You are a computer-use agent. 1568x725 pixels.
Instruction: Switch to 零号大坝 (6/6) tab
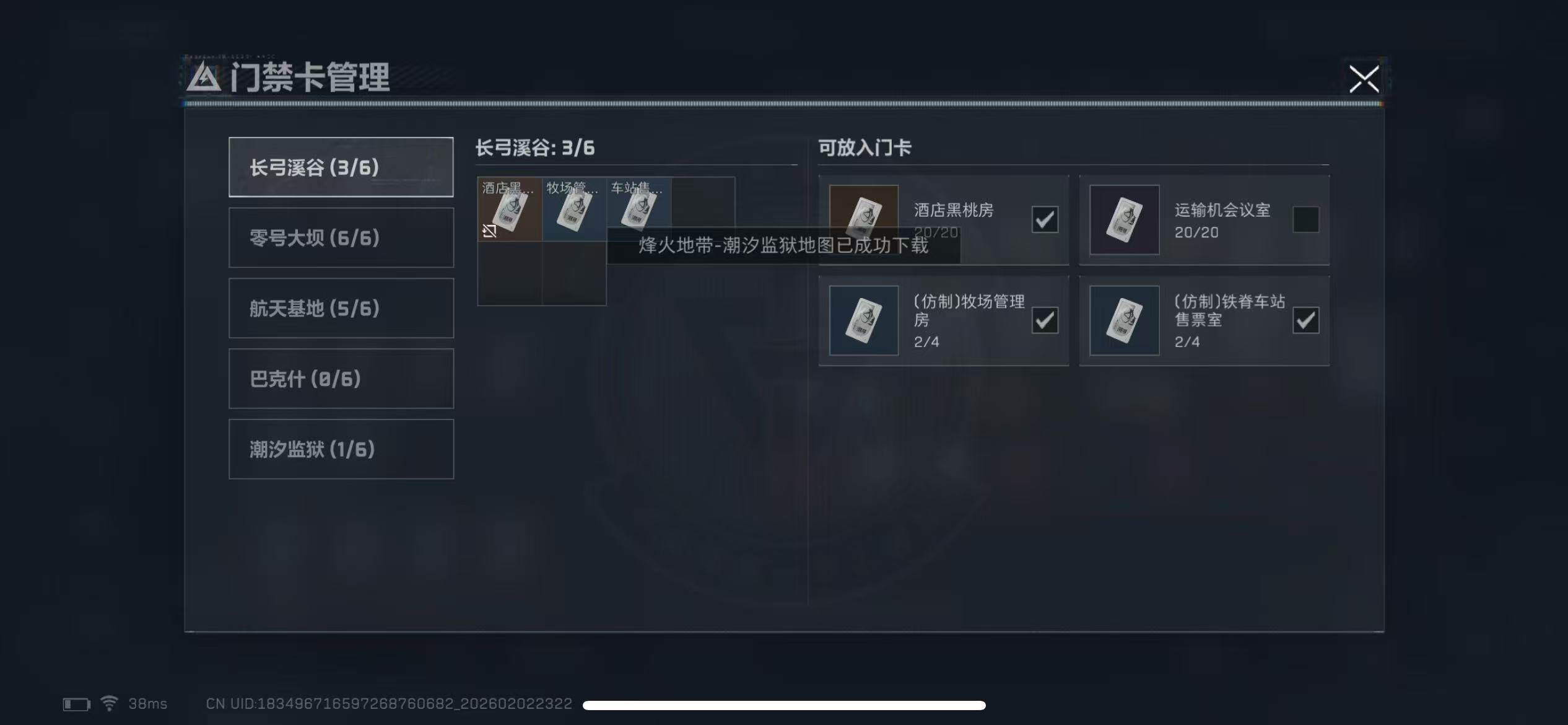click(x=341, y=237)
